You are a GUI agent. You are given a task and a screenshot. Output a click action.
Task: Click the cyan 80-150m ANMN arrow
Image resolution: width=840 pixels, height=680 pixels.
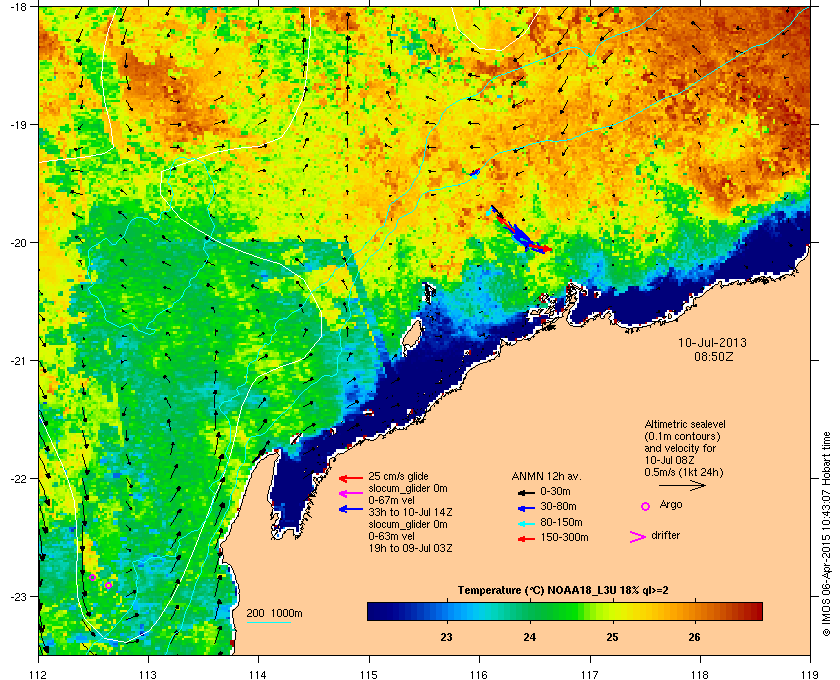pyautogui.click(x=526, y=523)
